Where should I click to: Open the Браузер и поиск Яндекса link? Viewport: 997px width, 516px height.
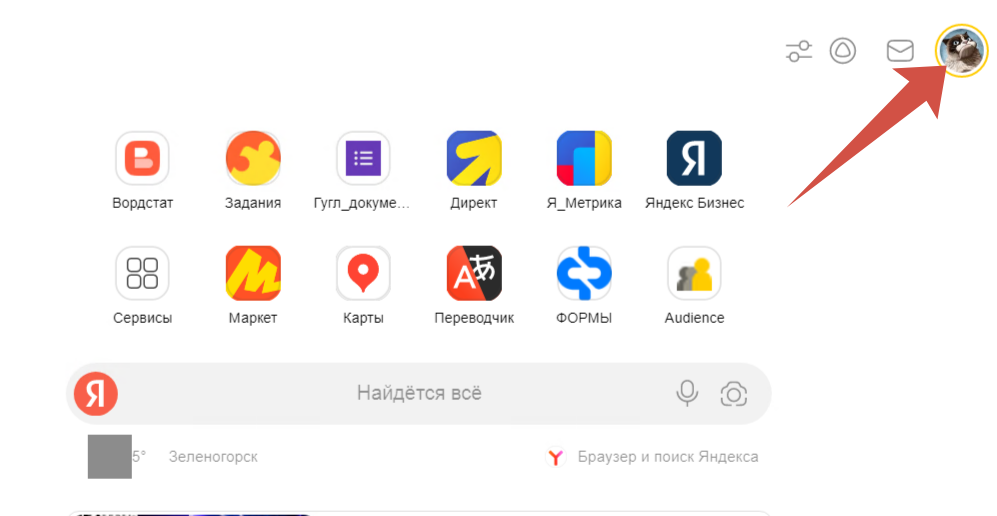pyautogui.click(x=668, y=457)
